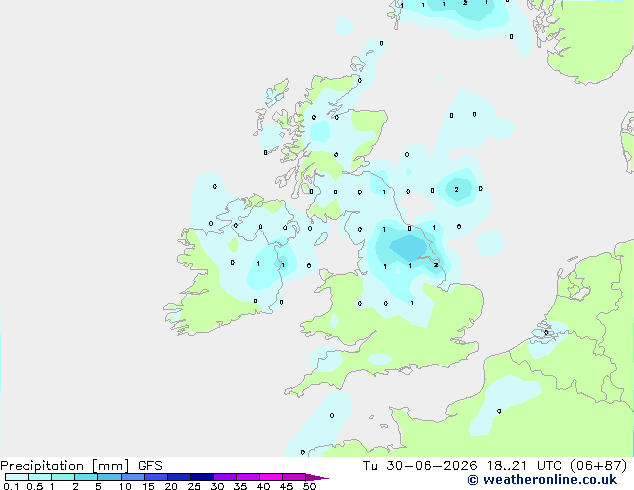Click the "18..21 UTC" time range text
Image resolution: width=634 pixels, height=490 pixels.
(524, 466)
